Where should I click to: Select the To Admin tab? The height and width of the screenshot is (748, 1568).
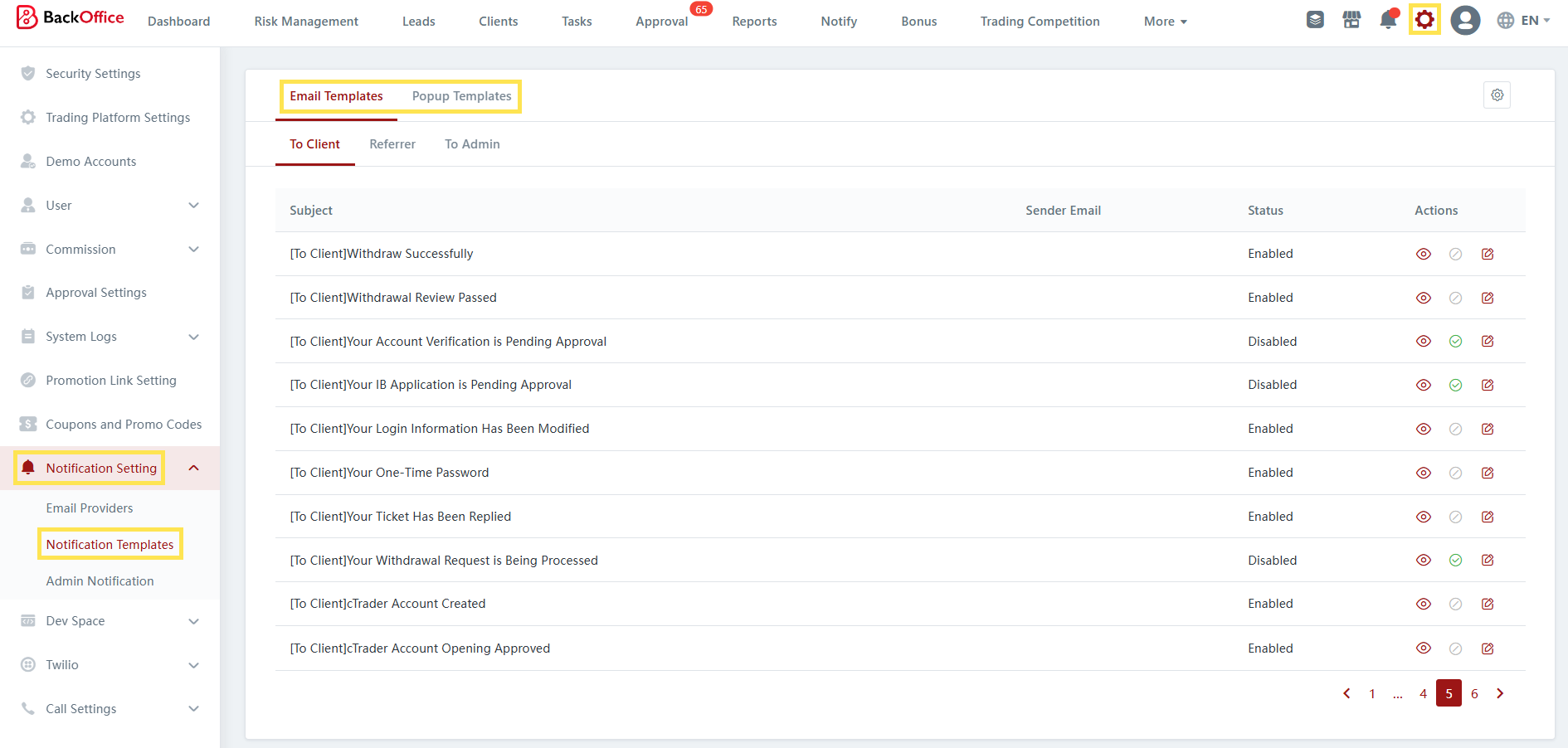pos(472,144)
